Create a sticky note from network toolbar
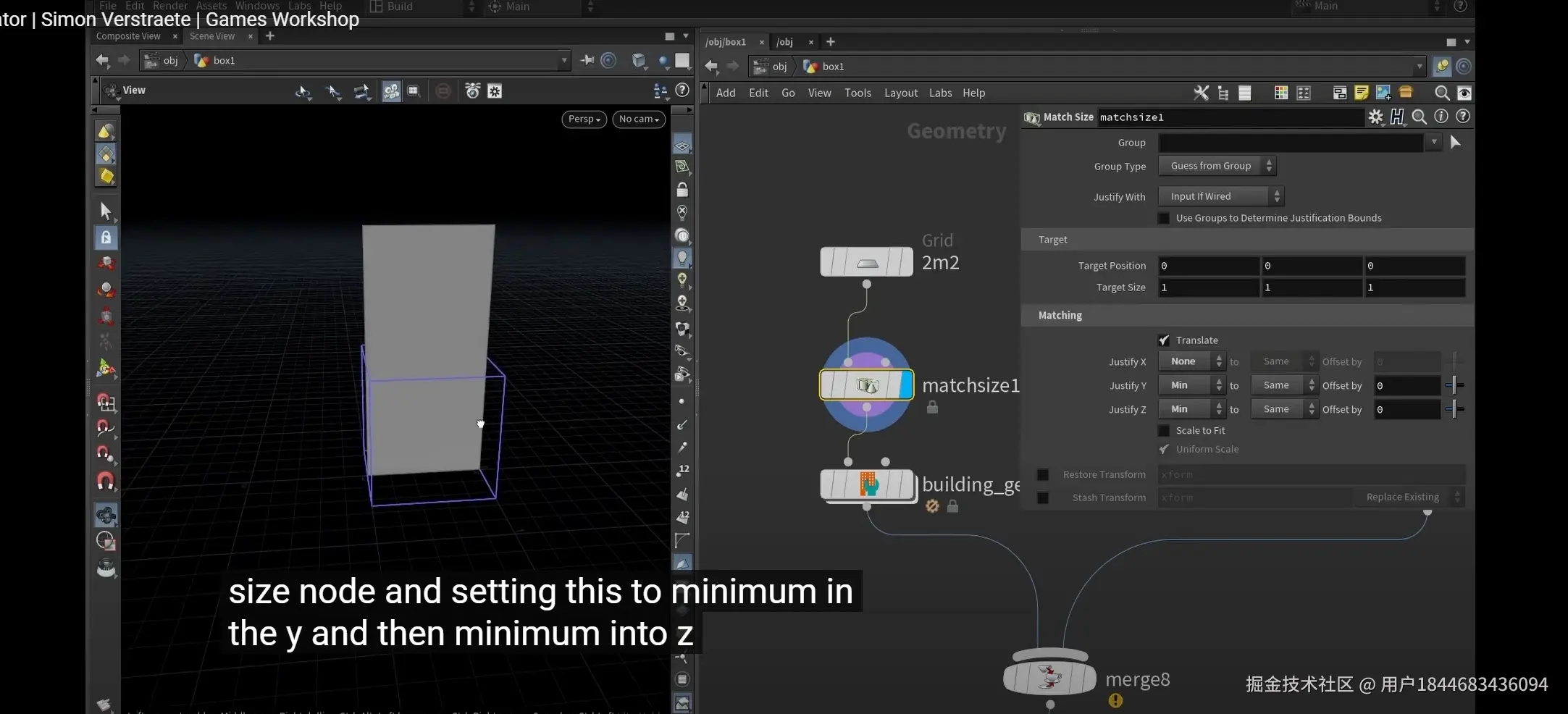Screen dimensions: 1568x714 click(1362, 93)
